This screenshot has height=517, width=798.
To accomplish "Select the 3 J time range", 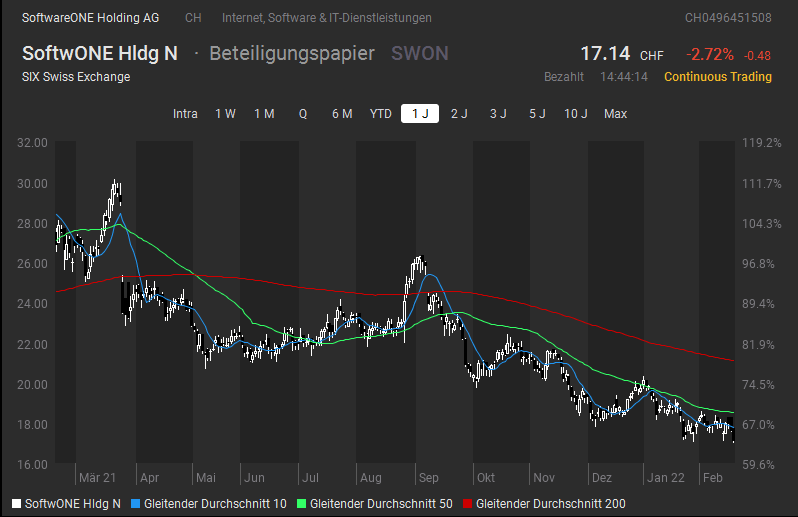I will pos(498,113).
